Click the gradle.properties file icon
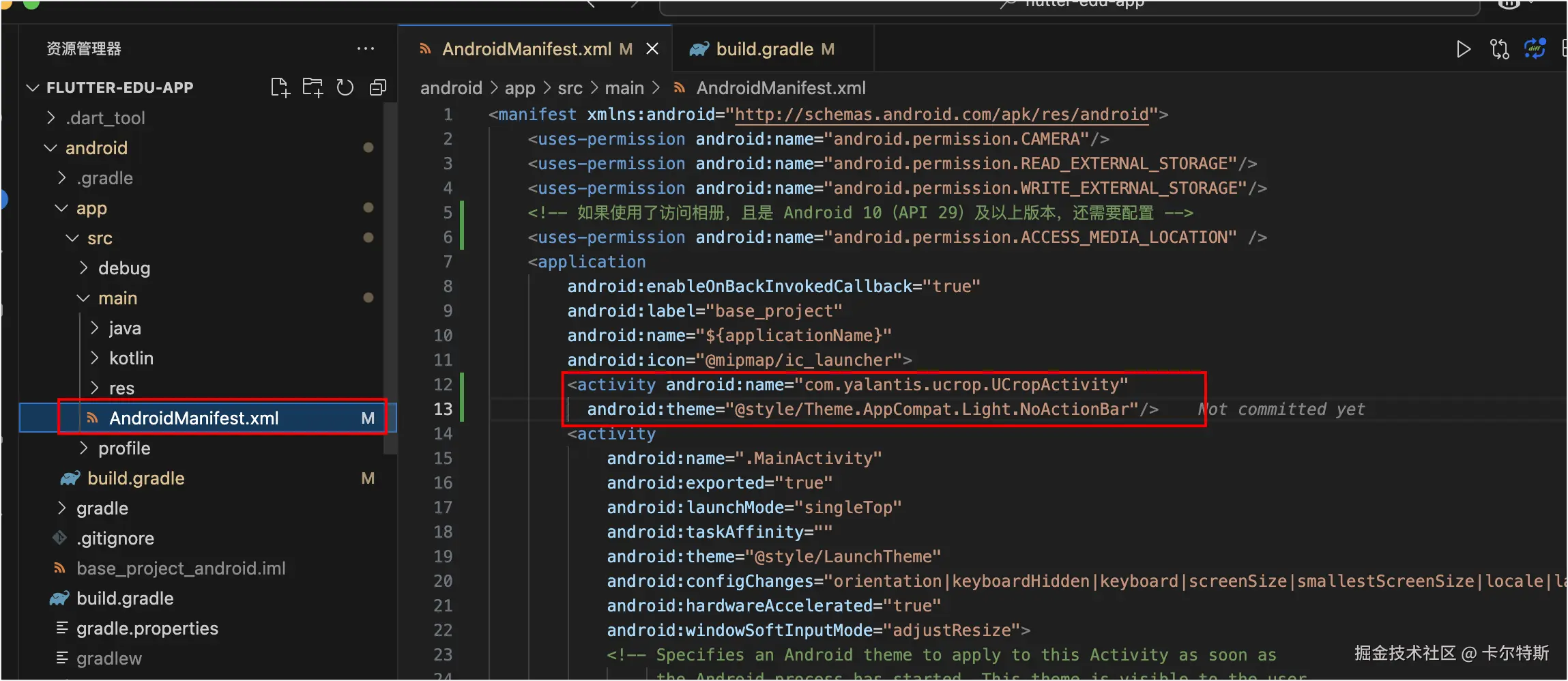Viewport: 1568px width, 681px height. point(61,628)
